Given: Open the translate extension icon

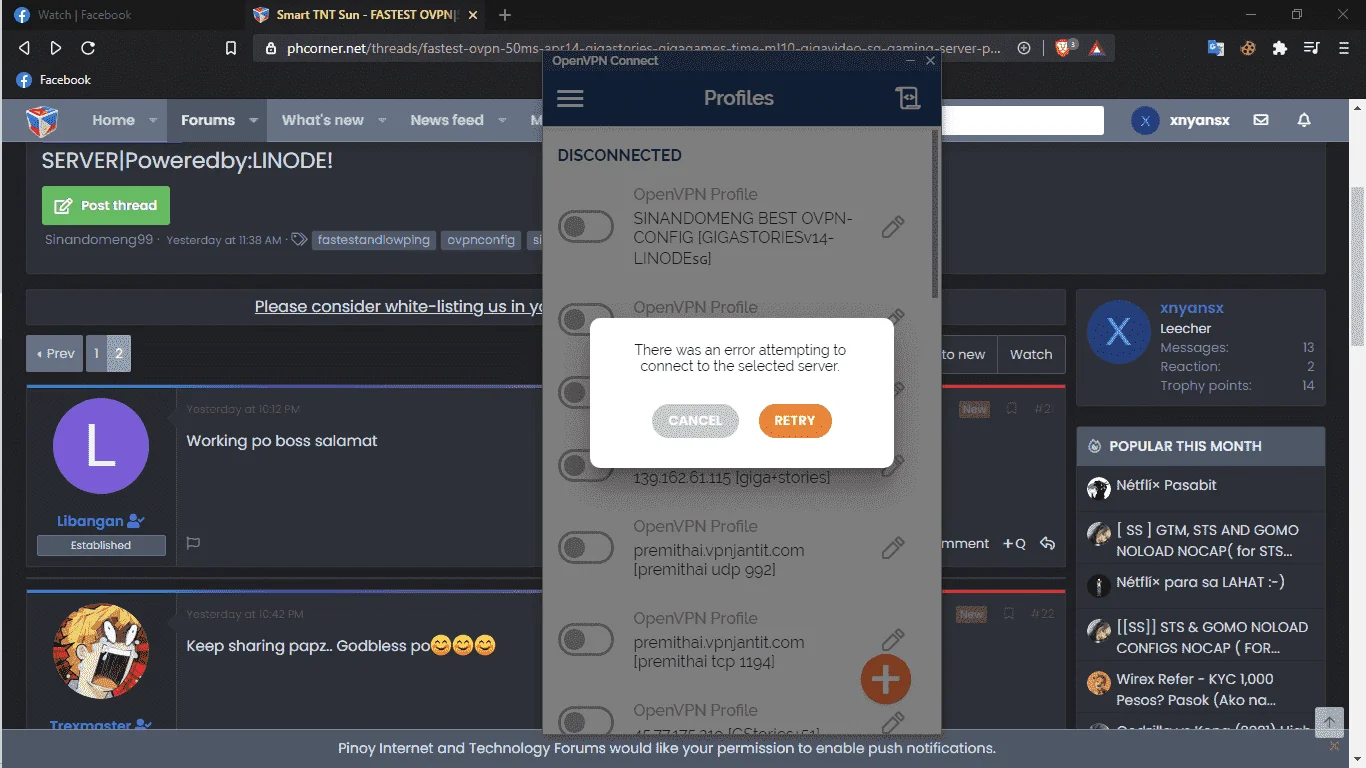Looking at the screenshot, I should (x=1216, y=48).
